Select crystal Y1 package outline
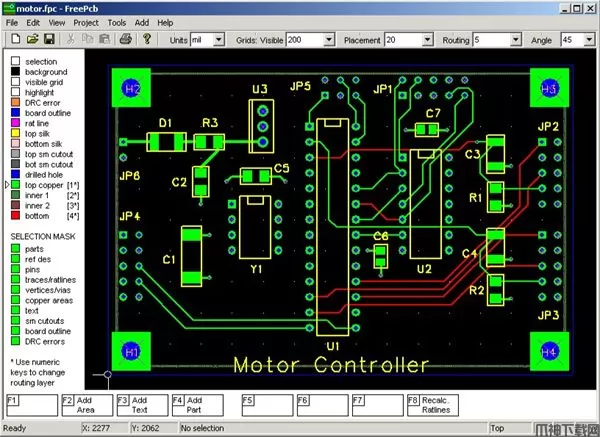This screenshot has height=437, width=600. click(x=255, y=227)
